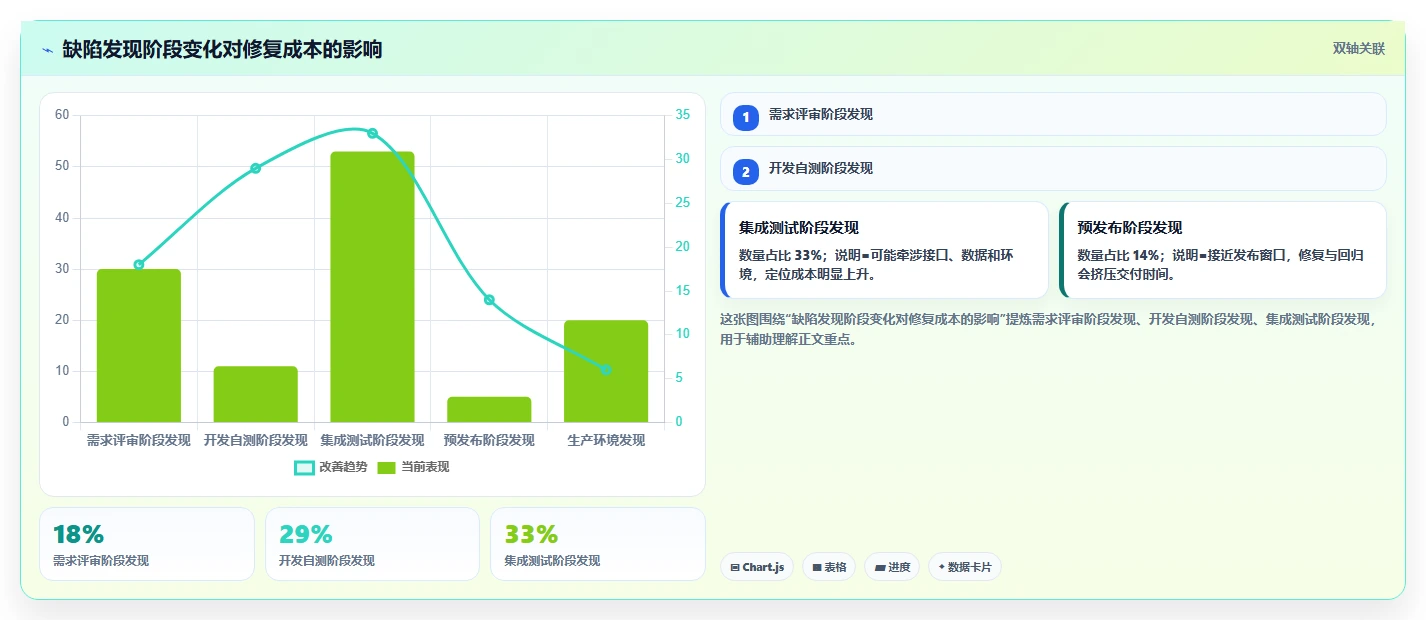Click the 改善趋势 legend color box
The height and width of the screenshot is (620, 1426).
tap(304, 467)
